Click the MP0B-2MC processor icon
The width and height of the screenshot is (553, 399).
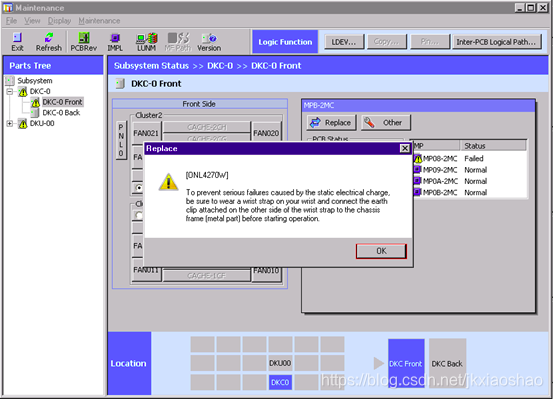pyautogui.click(x=418, y=192)
